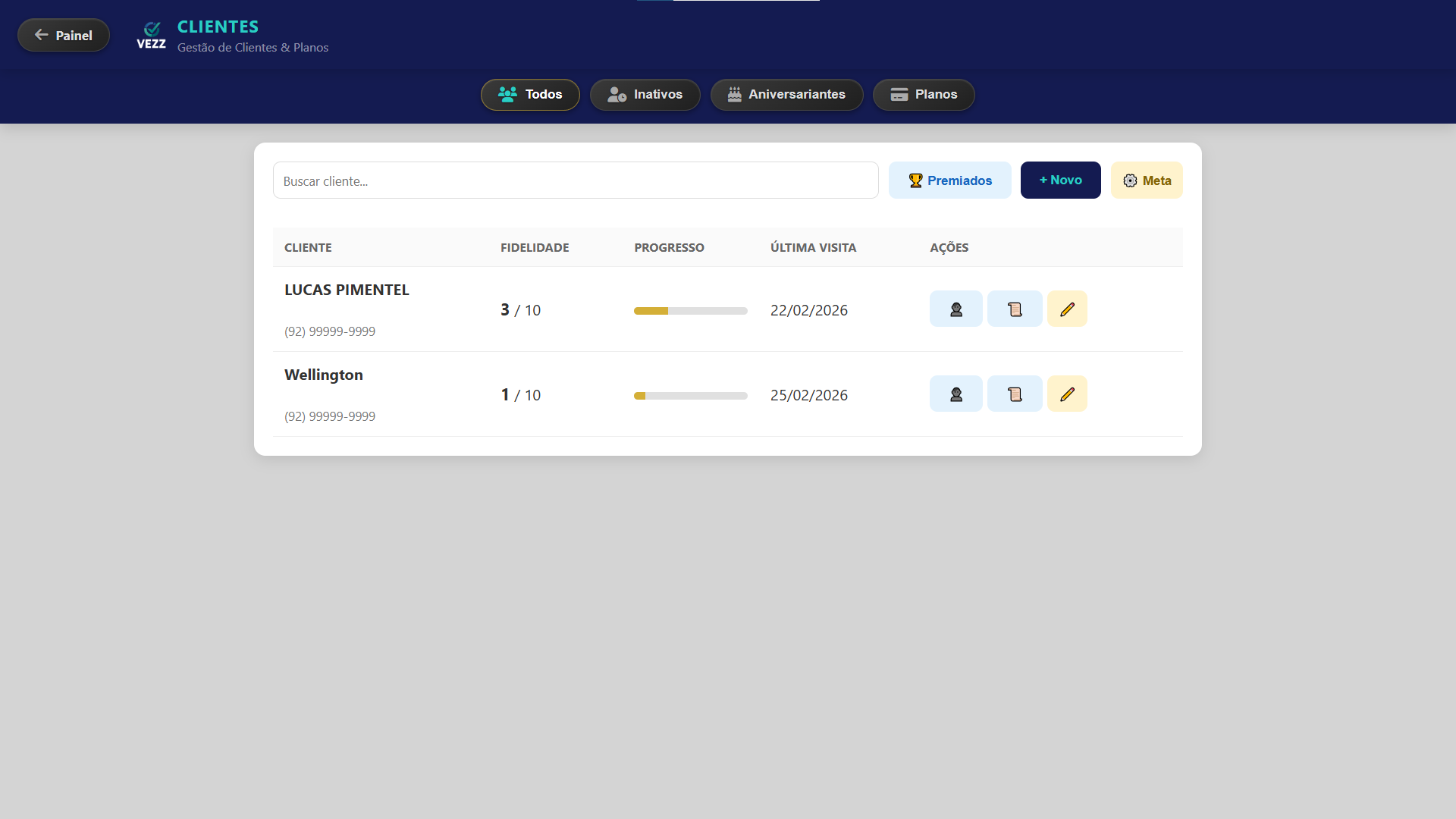Click Wellington's fidelity progress bar

click(690, 396)
